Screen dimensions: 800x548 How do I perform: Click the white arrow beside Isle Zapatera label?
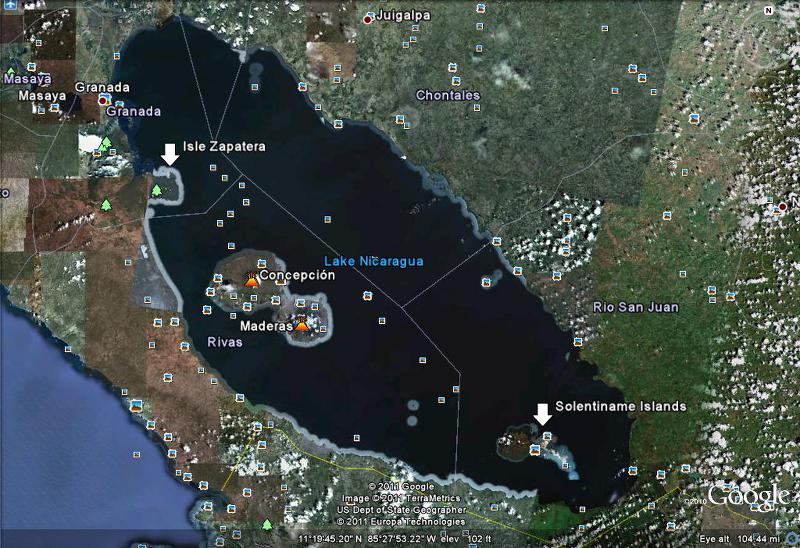point(170,154)
